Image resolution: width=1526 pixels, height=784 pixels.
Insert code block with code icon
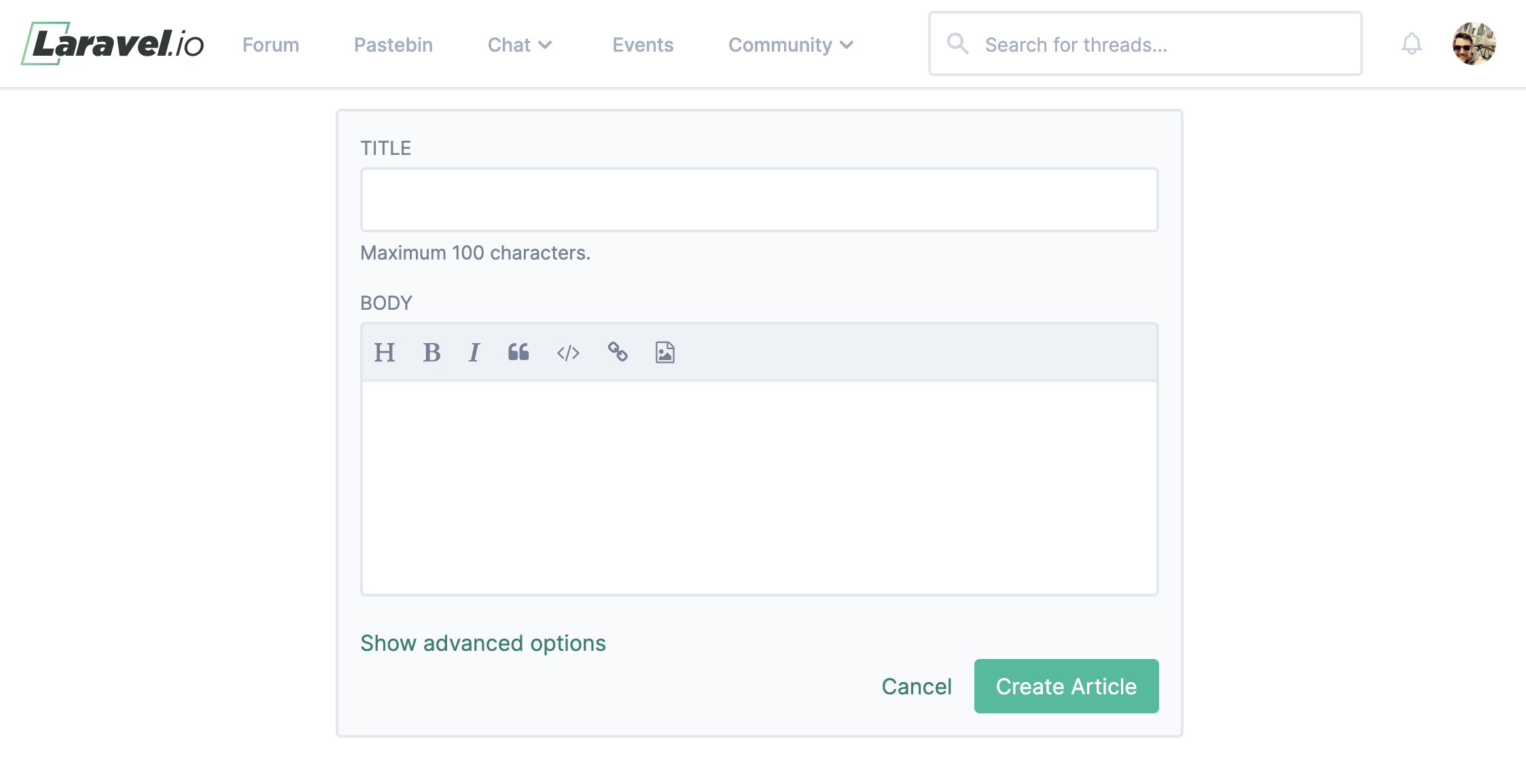[568, 353]
